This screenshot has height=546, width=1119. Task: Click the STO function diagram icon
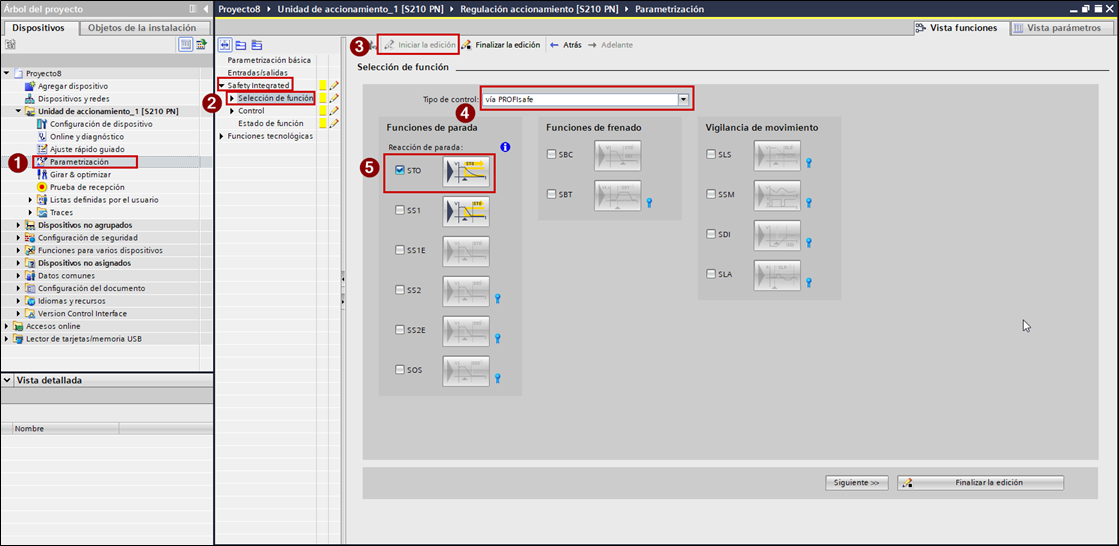pyautogui.click(x=466, y=172)
